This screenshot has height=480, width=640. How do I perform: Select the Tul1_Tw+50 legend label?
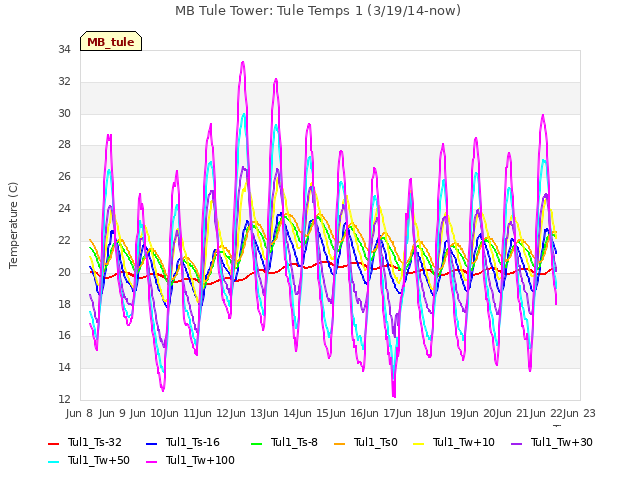pos(99,460)
